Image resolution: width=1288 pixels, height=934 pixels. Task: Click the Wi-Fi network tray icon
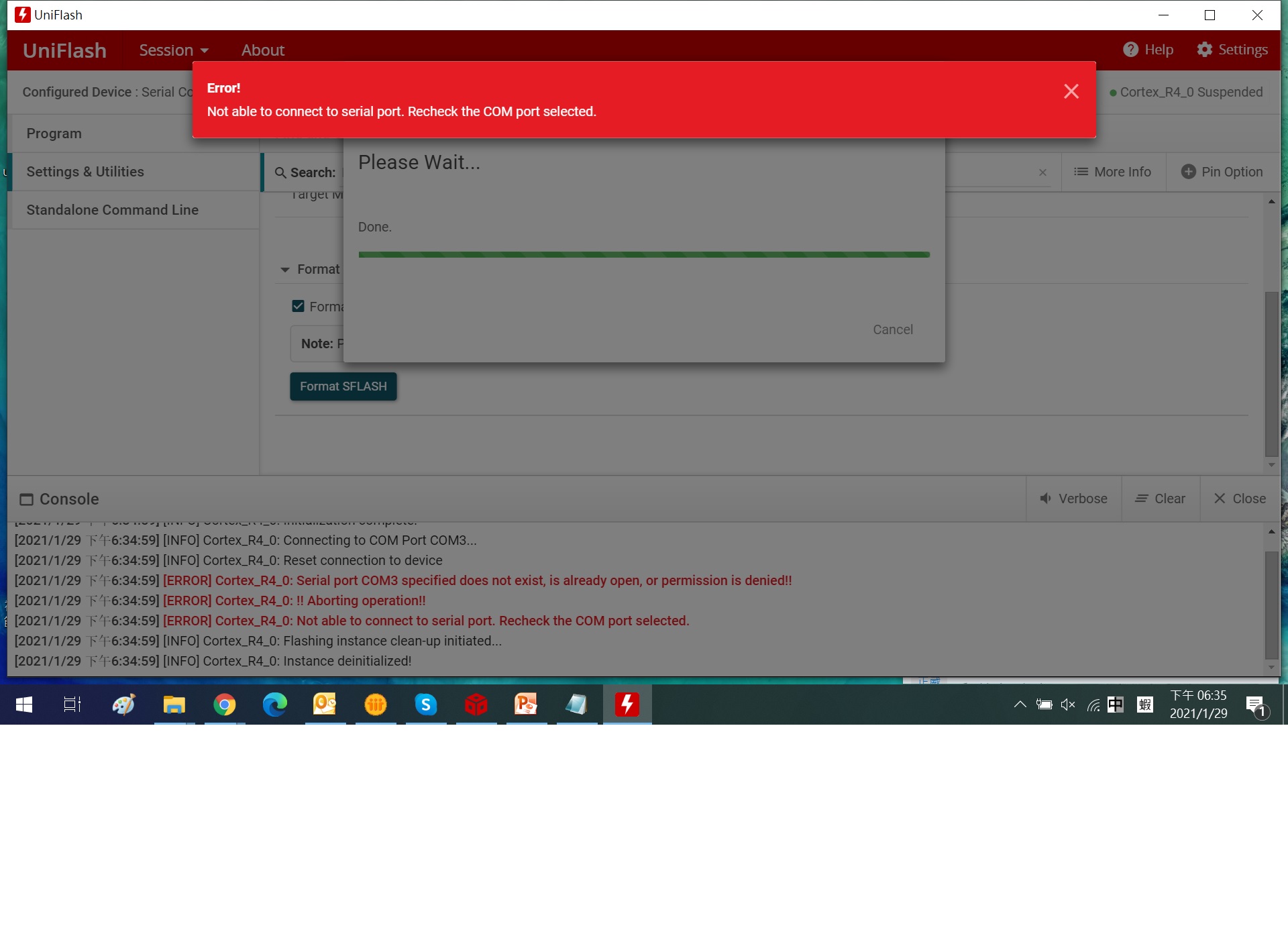(x=1093, y=705)
